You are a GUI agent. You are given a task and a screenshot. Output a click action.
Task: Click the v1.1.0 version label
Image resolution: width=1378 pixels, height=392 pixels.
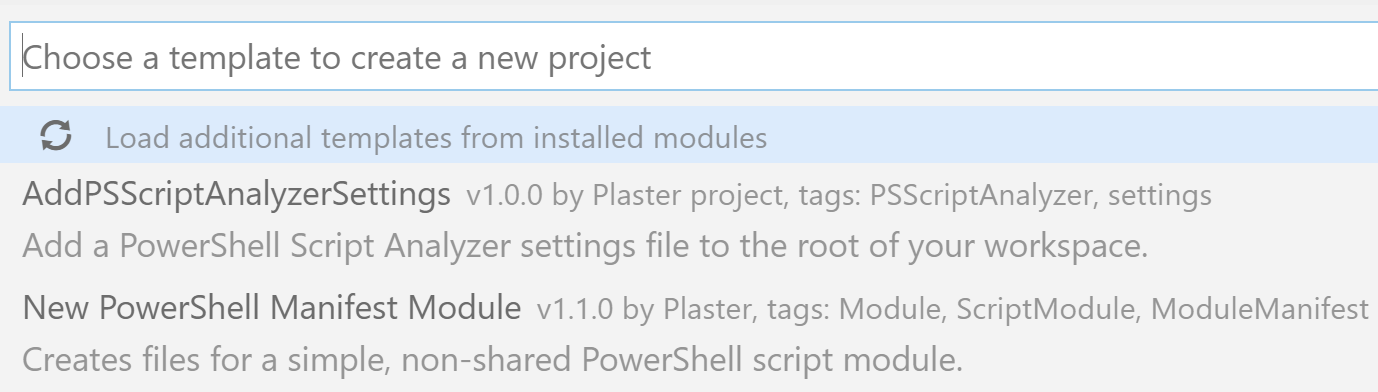point(575,309)
